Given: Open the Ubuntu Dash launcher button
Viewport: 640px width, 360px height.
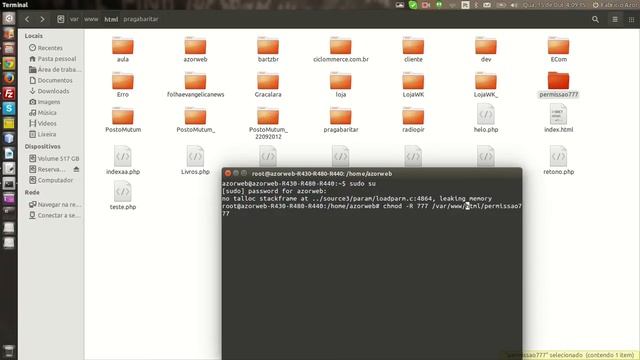Looking at the screenshot, I should coord(9,18).
